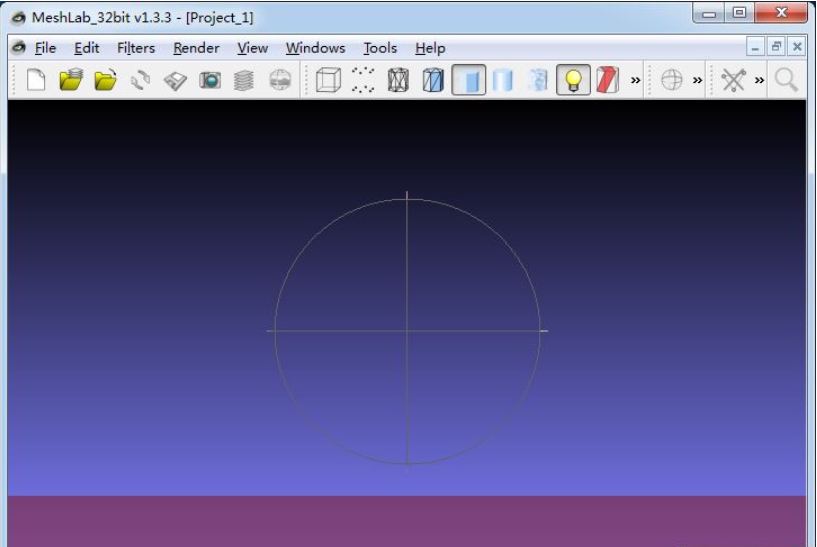Open the Windows menu

315,48
